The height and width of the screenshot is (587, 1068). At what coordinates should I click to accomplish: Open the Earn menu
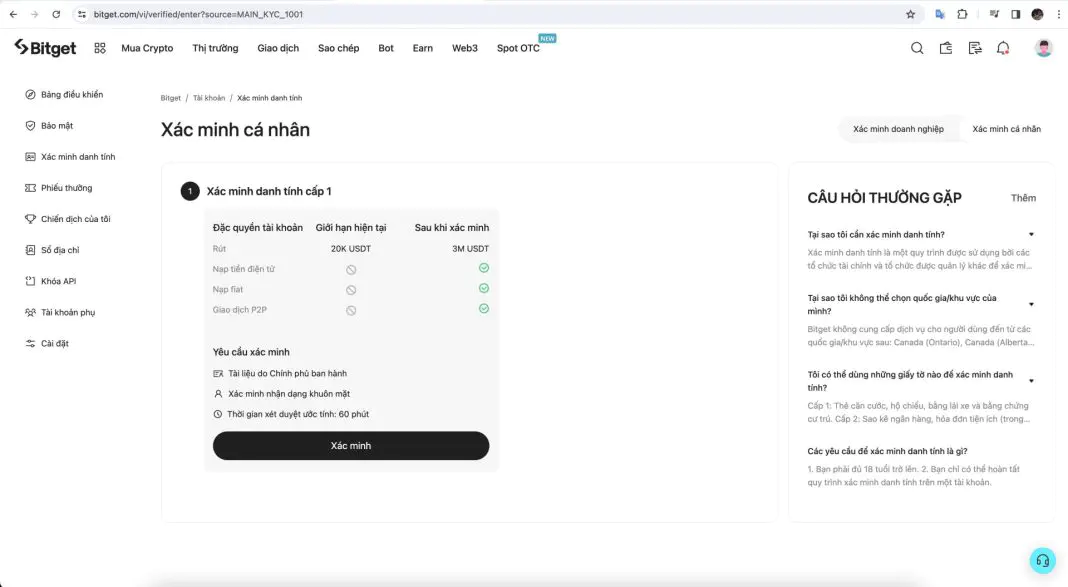click(x=422, y=48)
